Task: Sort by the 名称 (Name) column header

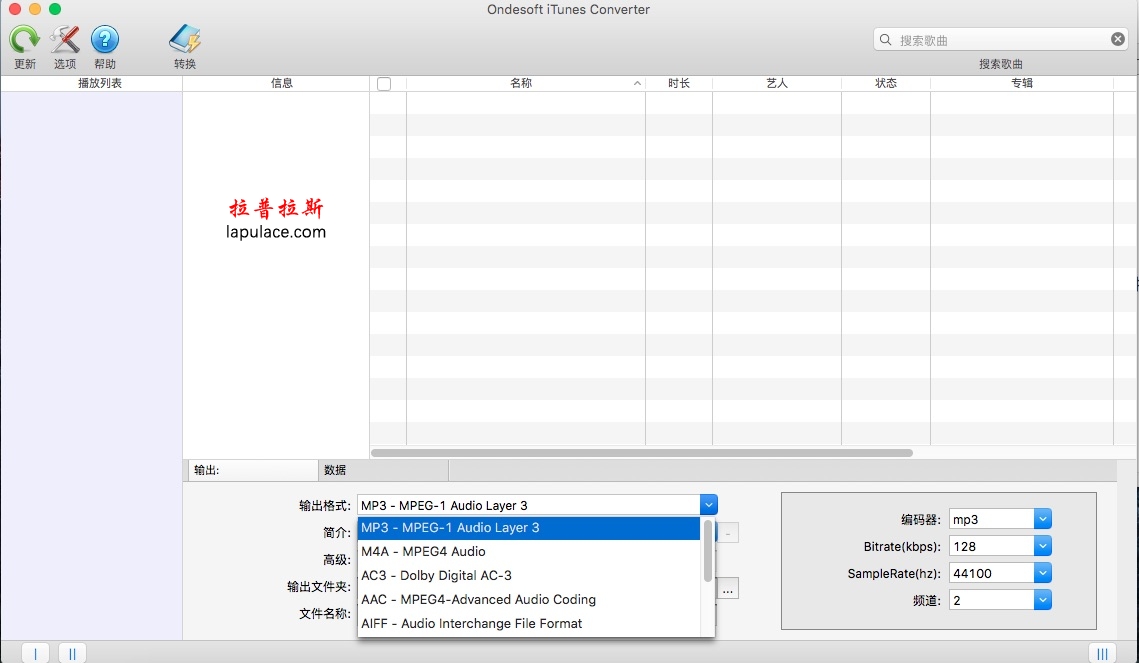Action: click(x=525, y=84)
